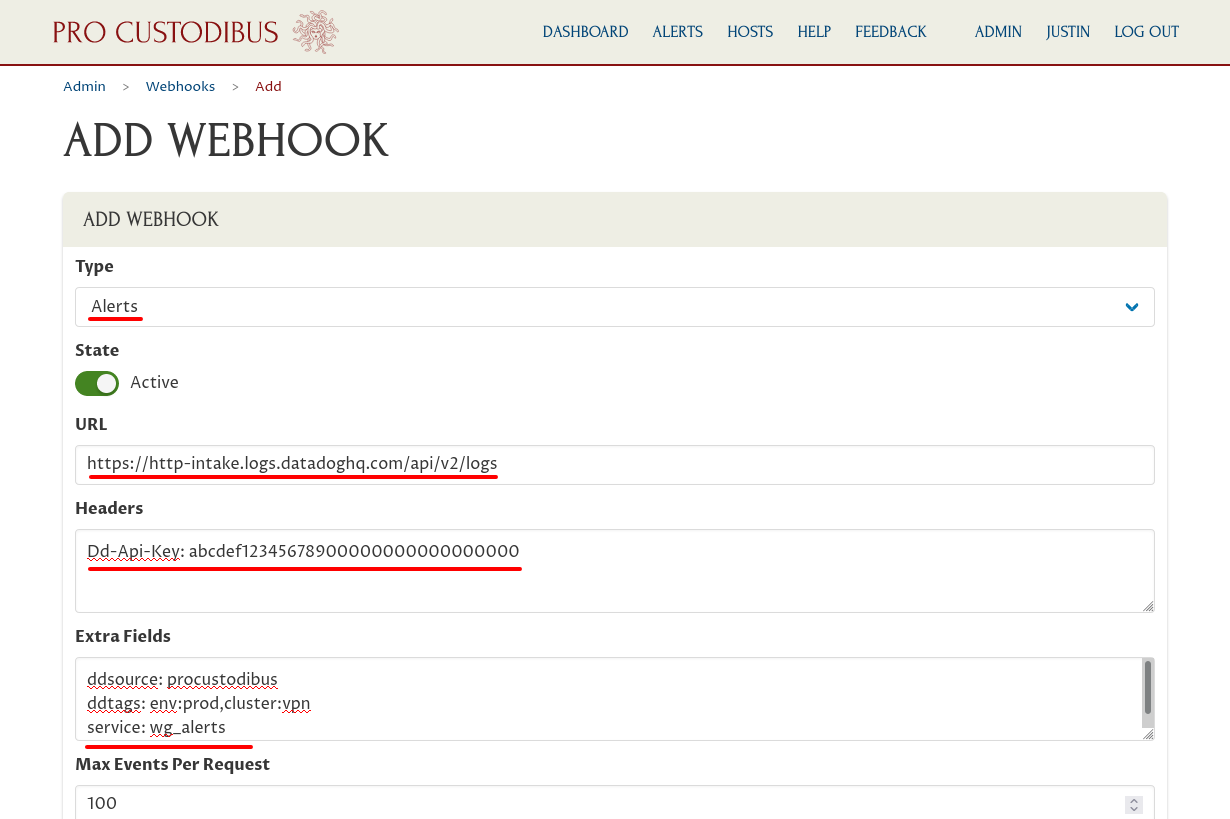Image resolution: width=1230 pixels, height=819 pixels.
Task: Open the Hosts navigation item
Action: (x=750, y=32)
